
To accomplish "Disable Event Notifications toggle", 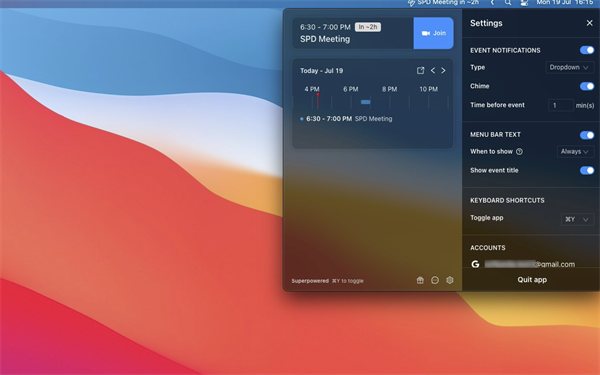I will [587, 50].
